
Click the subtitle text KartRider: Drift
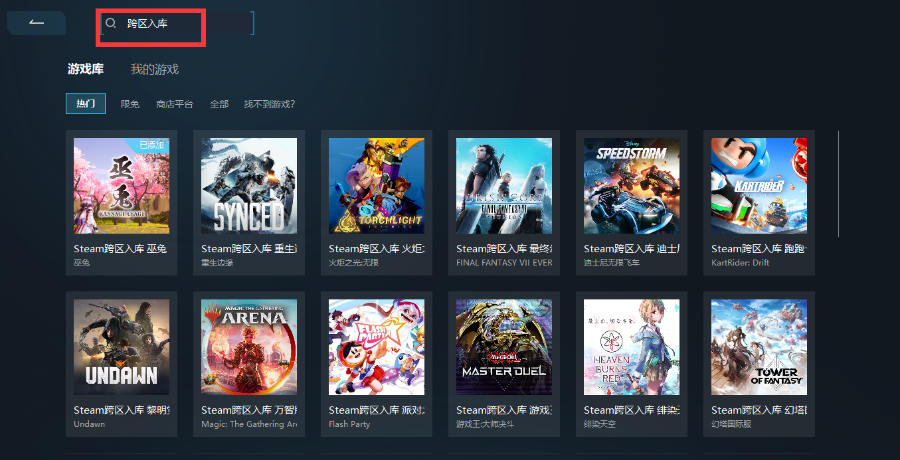(740, 262)
